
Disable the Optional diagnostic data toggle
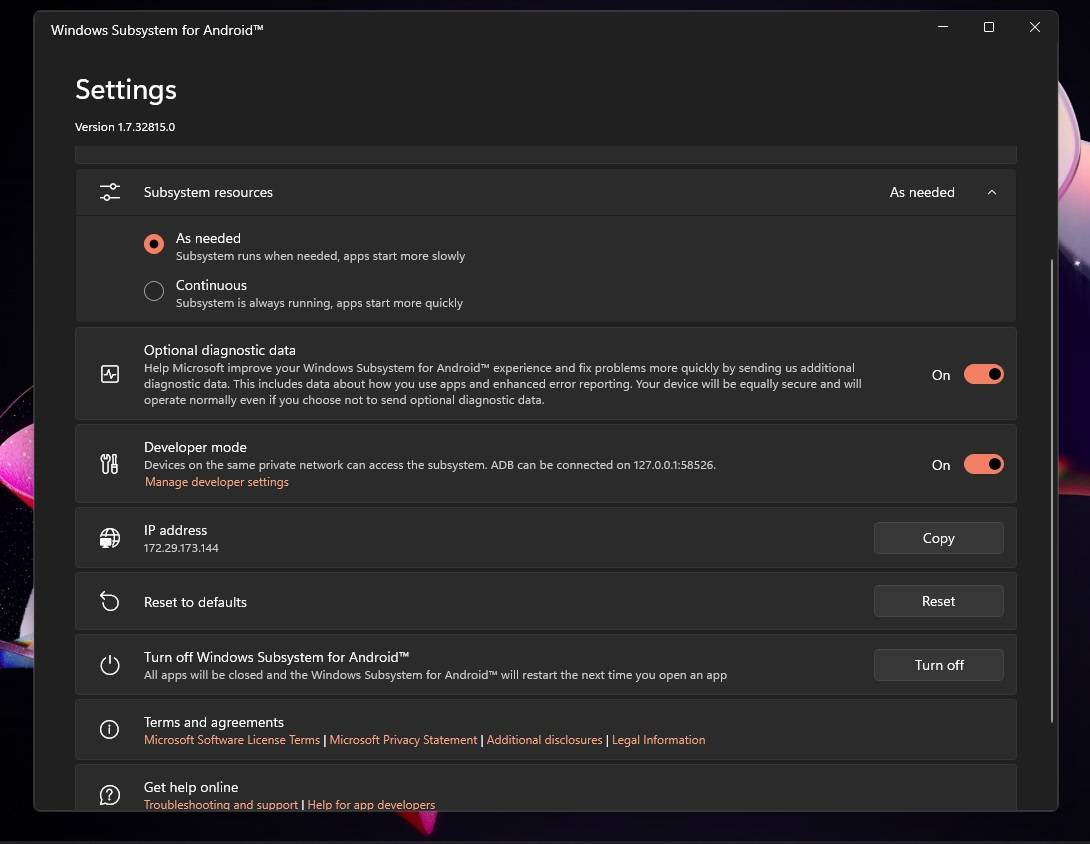[983, 373]
